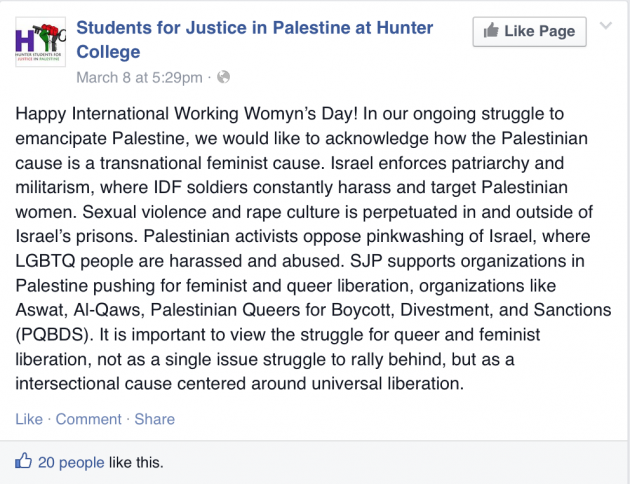This screenshot has height=484, width=630.
Task: Click the globe public-audience icon
Action: pos(223,77)
